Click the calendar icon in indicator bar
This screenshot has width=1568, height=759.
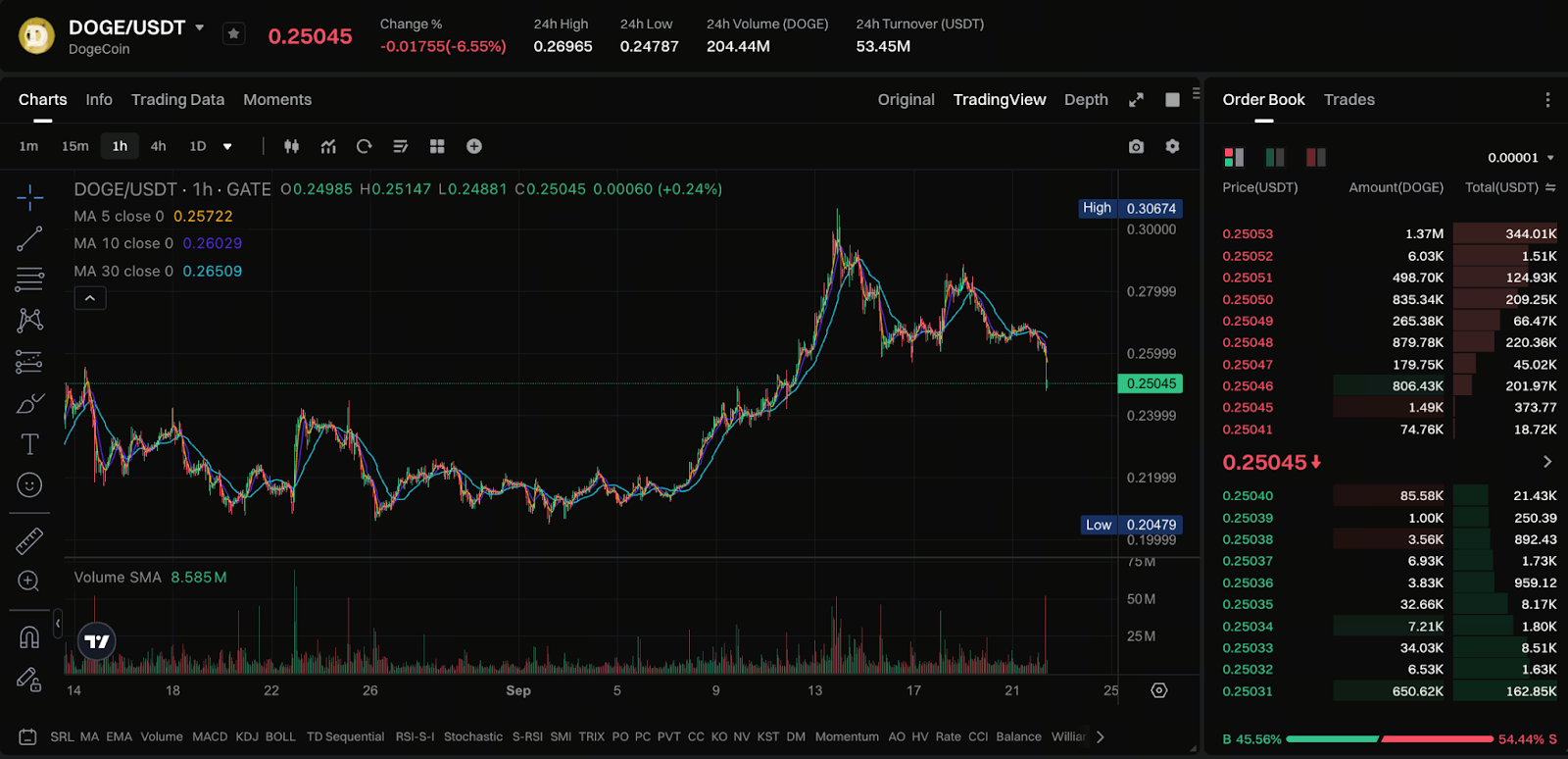pyautogui.click(x=27, y=736)
